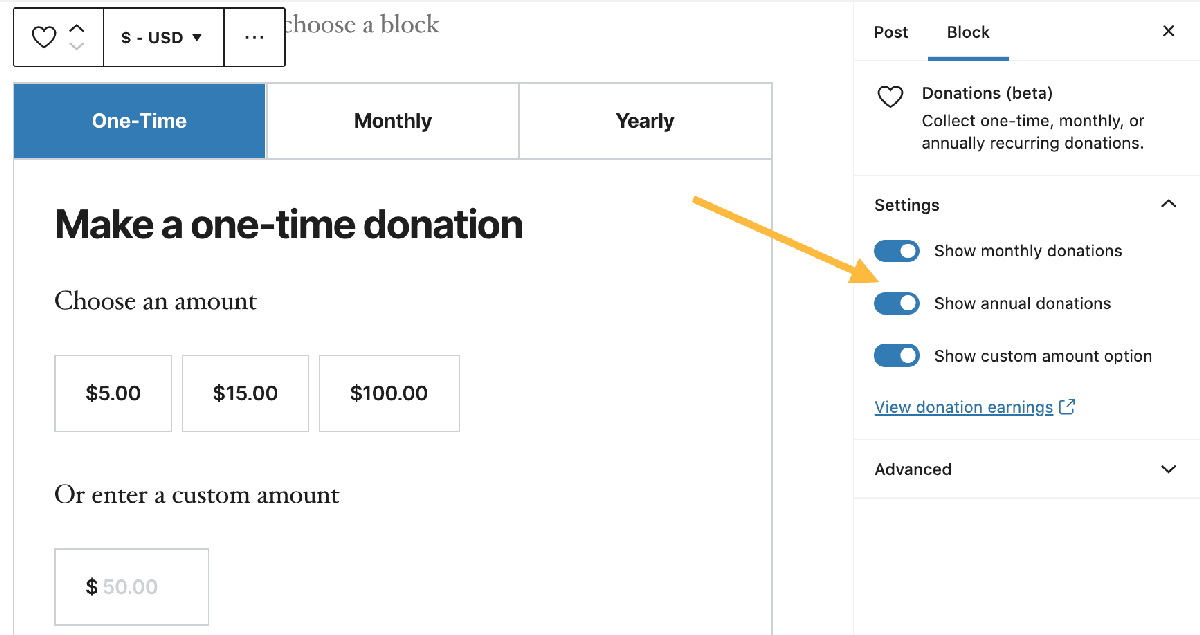Viewport: 1200px width, 635px height.
Task: Open the $ - USD currency dropdown
Action: click(162, 38)
